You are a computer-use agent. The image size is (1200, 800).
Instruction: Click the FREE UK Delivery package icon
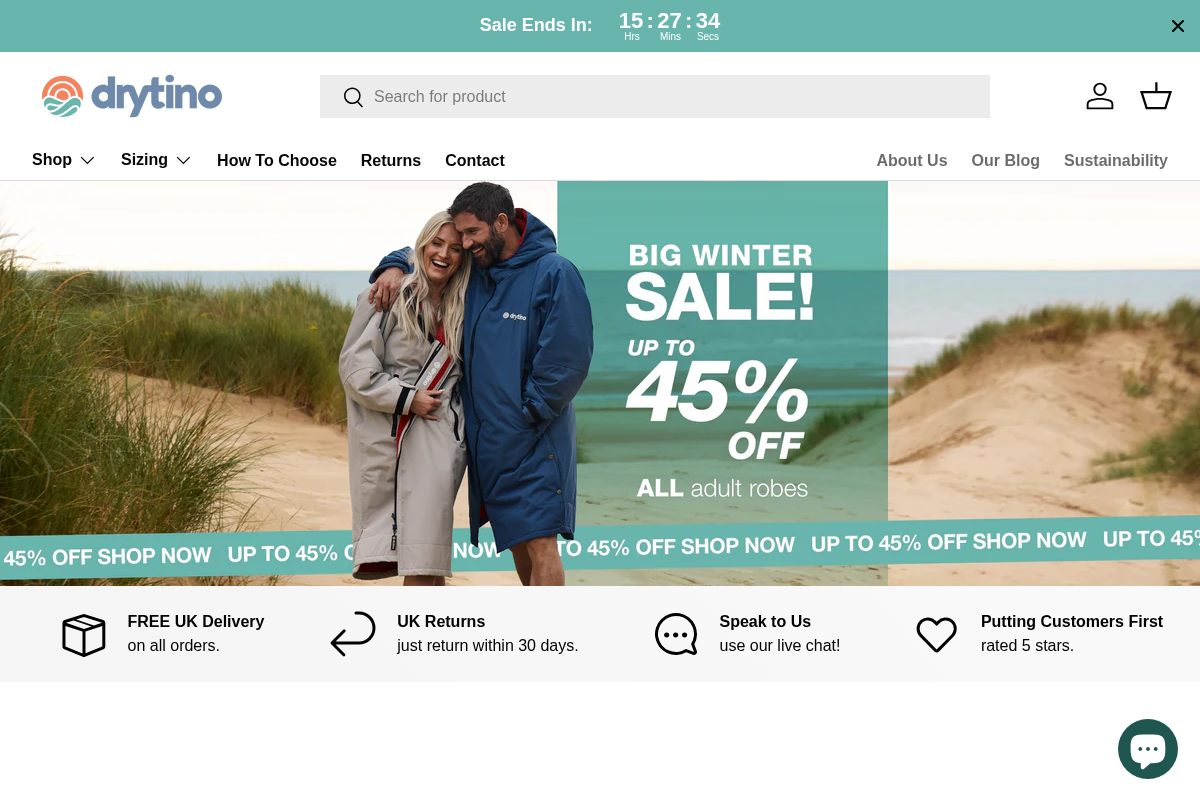click(83, 634)
